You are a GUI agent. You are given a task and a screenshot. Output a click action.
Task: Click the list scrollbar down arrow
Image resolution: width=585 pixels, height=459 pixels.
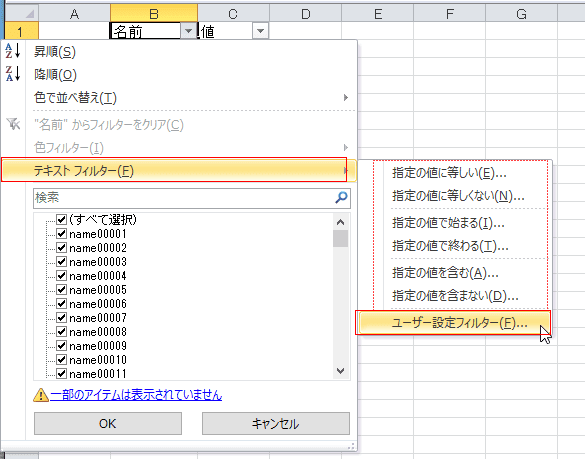tap(340, 371)
